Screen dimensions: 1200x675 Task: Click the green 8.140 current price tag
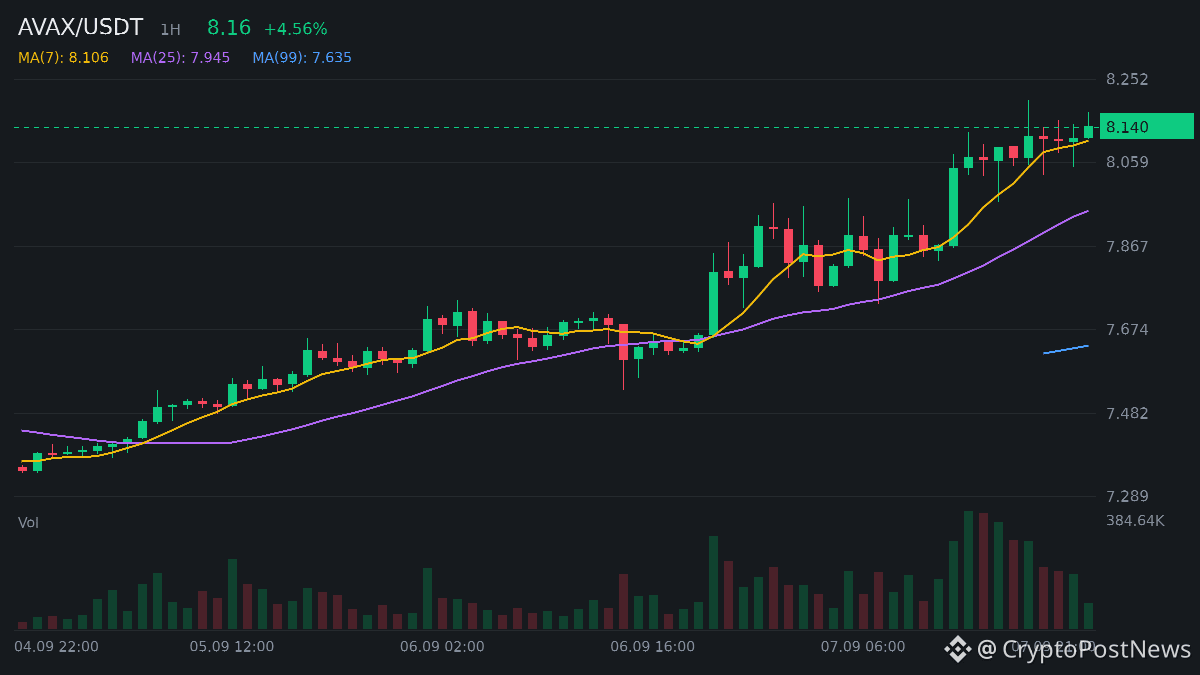click(1146, 127)
